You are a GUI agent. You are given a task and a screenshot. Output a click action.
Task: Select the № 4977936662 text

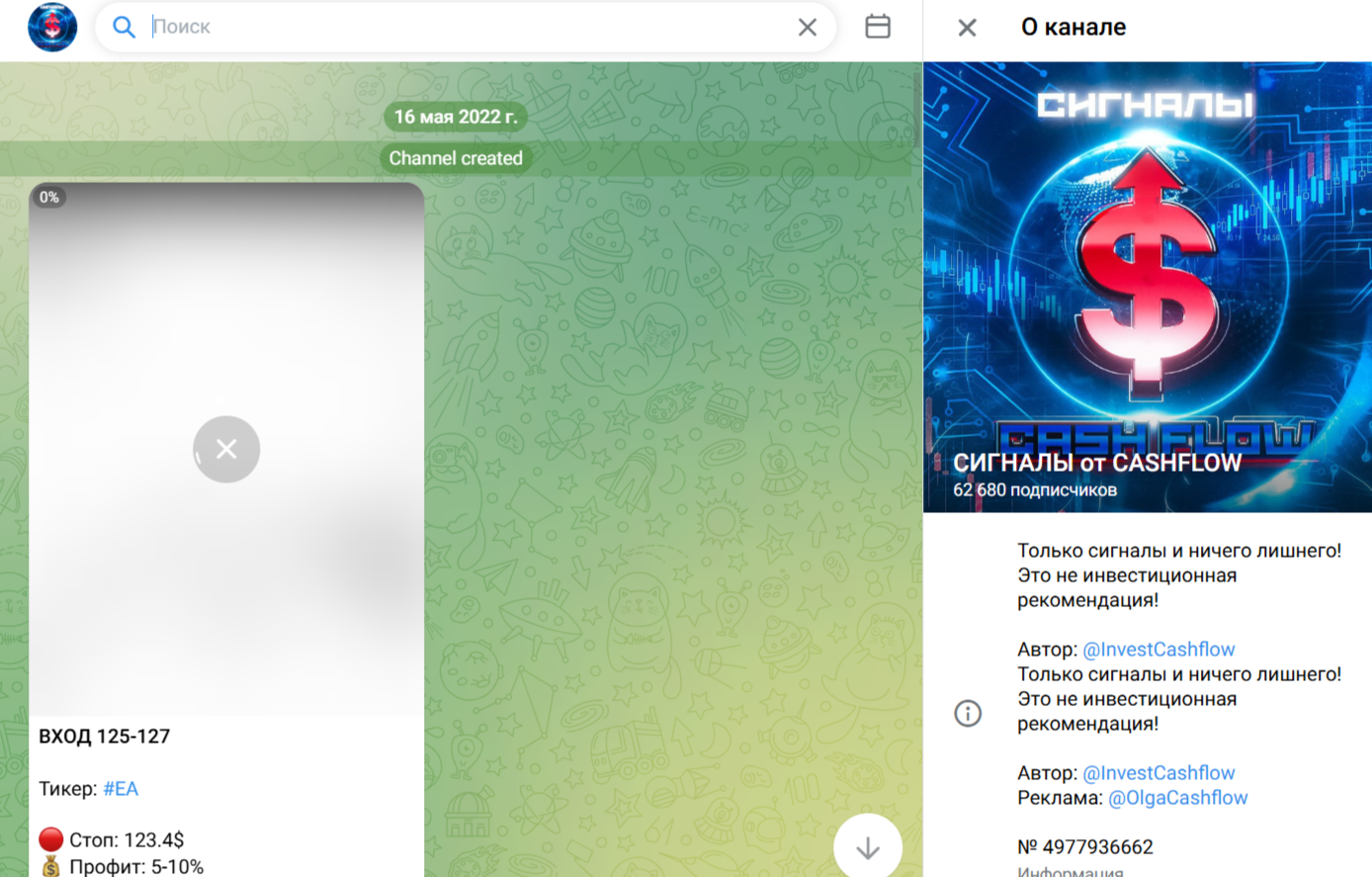1085,847
